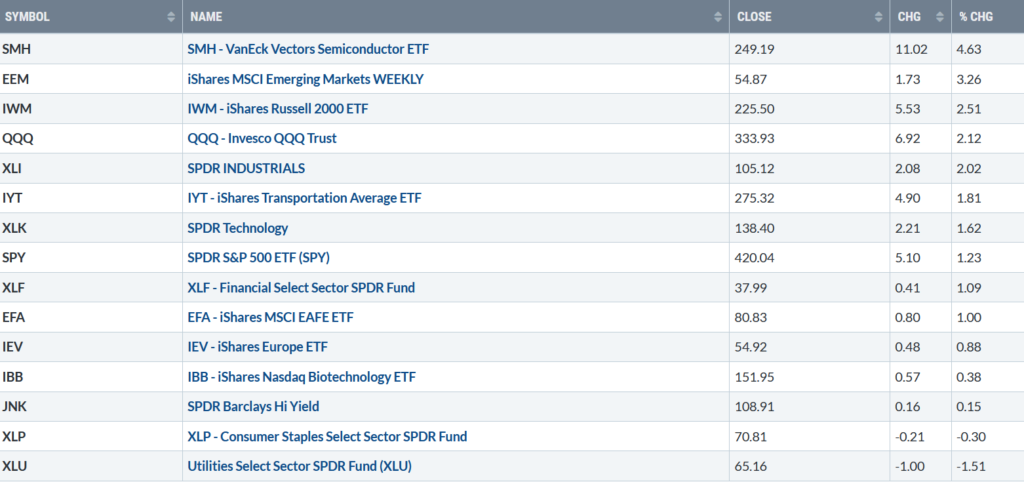Open SPDR INDUSTRIALS link
Image resolution: width=1024 pixels, height=482 pixels.
[x=246, y=169]
